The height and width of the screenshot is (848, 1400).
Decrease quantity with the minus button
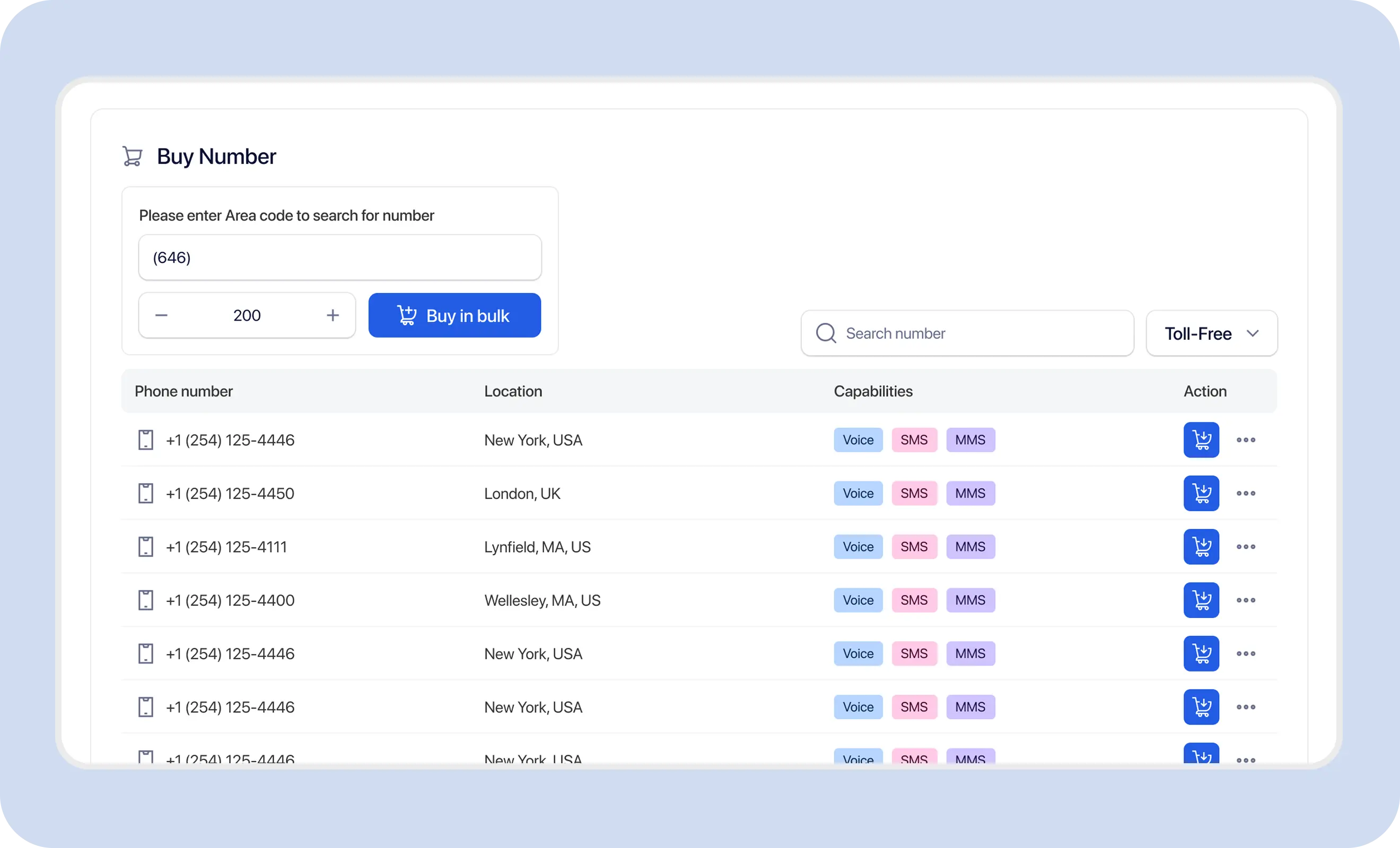(x=161, y=315)
